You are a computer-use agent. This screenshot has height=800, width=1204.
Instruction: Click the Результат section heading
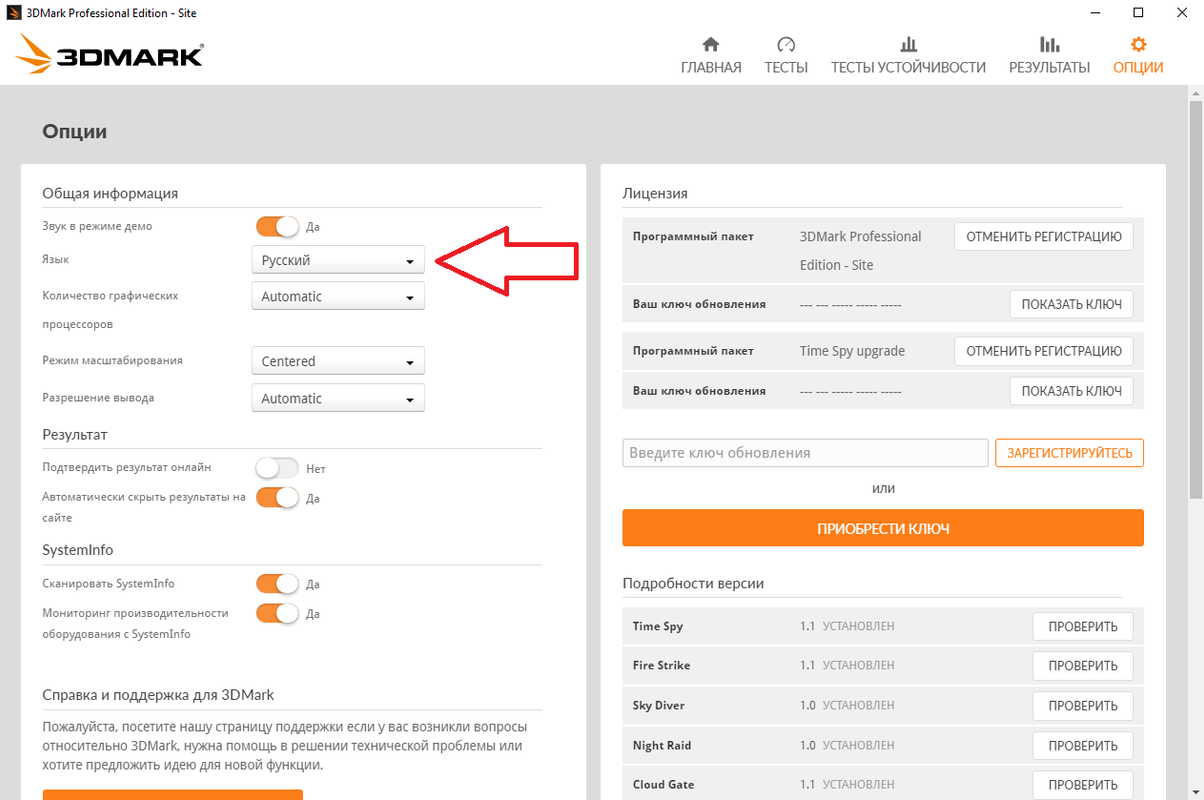pyautogui.click(x=75, y=434)
